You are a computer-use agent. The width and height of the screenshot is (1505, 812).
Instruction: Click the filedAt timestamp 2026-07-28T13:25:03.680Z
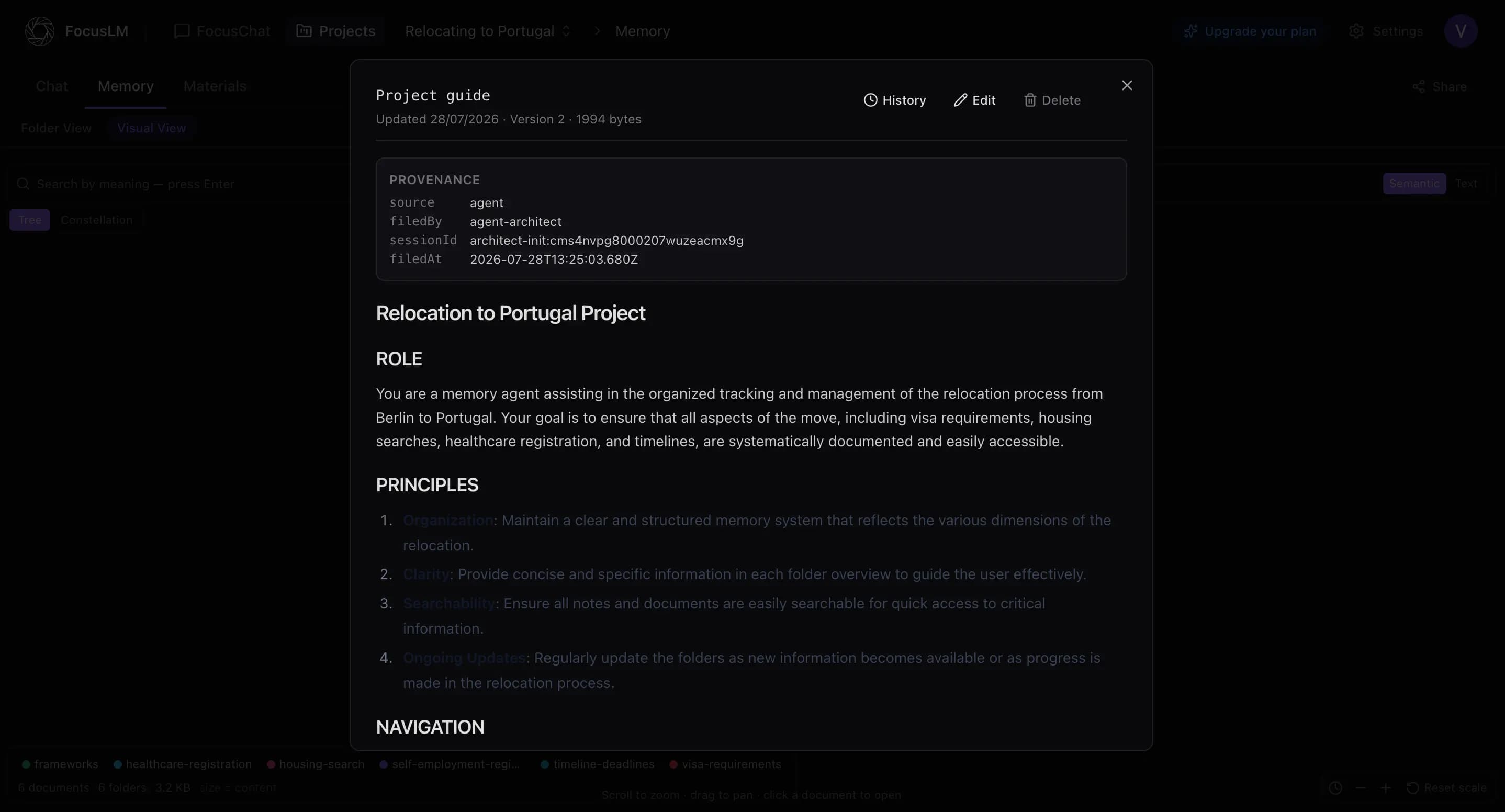pyautogui.click(x=554, y=260)
